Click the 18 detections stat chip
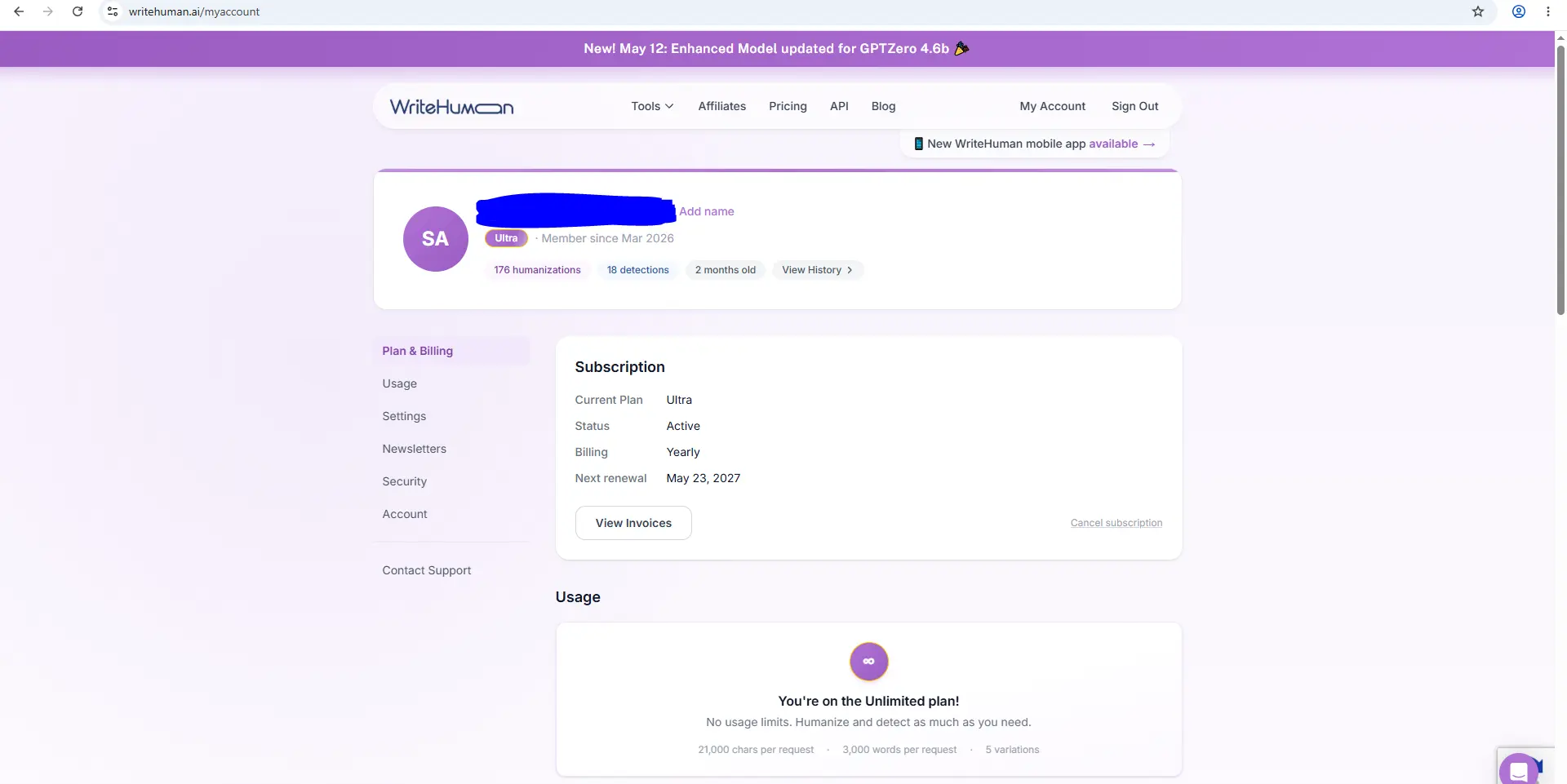Viewport: 1567px width, 784px height. 637,270
